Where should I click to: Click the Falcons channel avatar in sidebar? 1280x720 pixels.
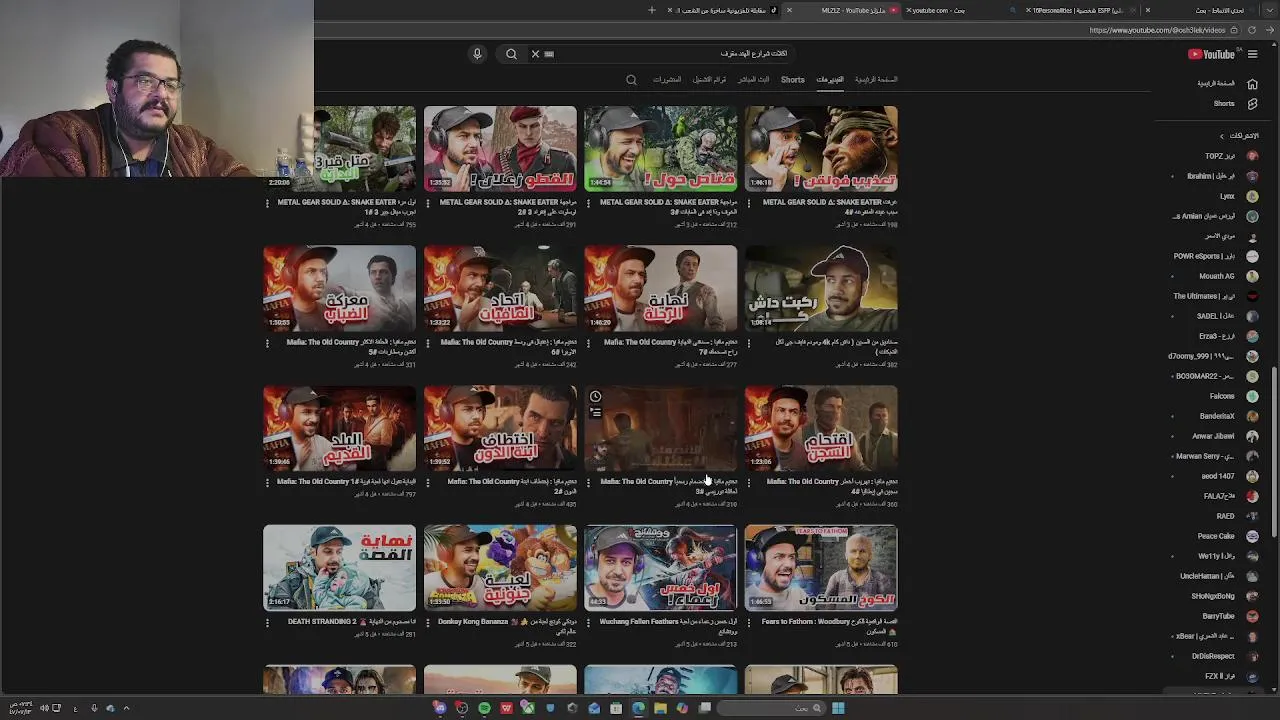pyautogui.click(x=1252, y=396)
